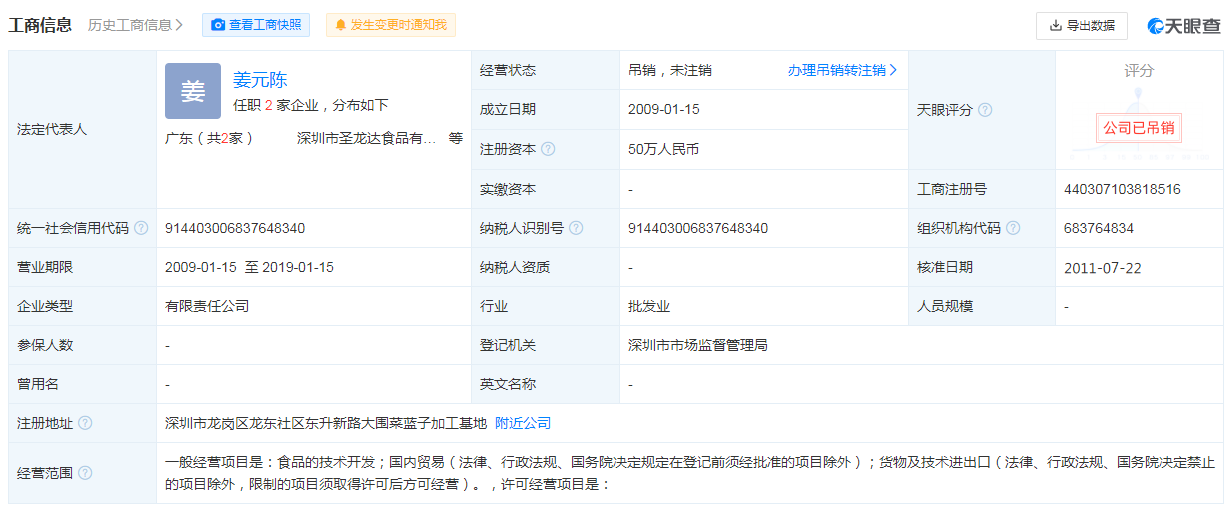Image resolution: width=1230 pixels, height=505 pixels.
Task: Open legal representative 姜元陈 profile
Action: click(x=260, y=80)
